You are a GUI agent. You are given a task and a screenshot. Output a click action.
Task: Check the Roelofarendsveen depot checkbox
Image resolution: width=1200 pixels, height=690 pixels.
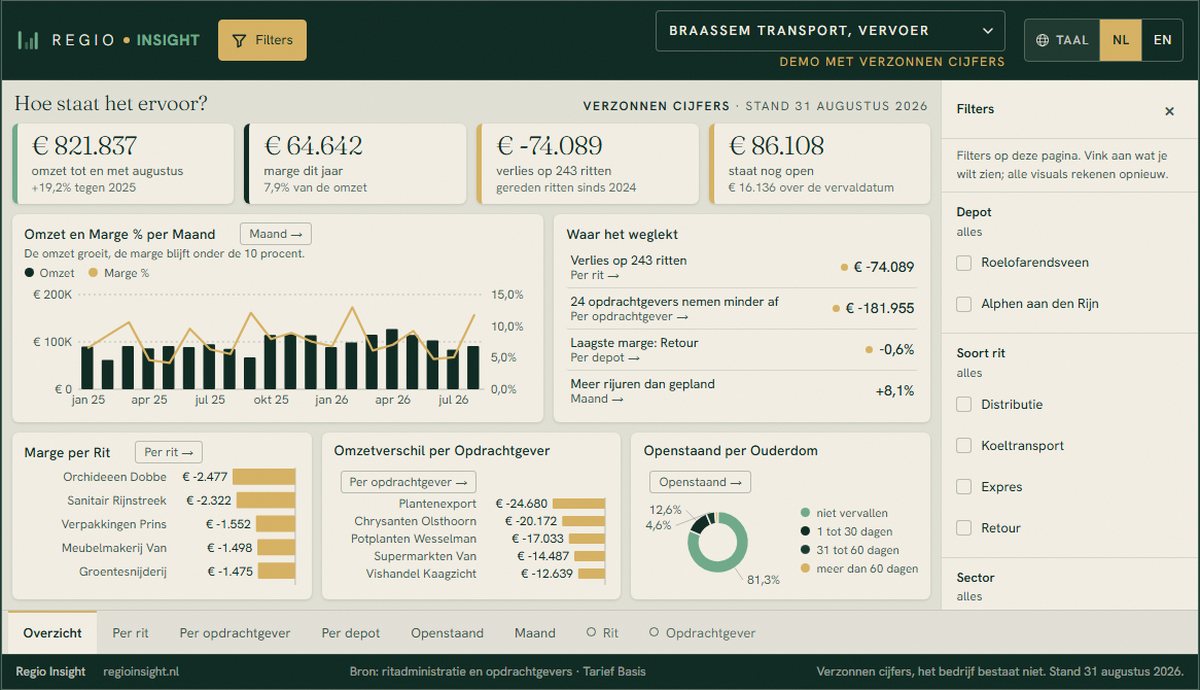(964, 263)
